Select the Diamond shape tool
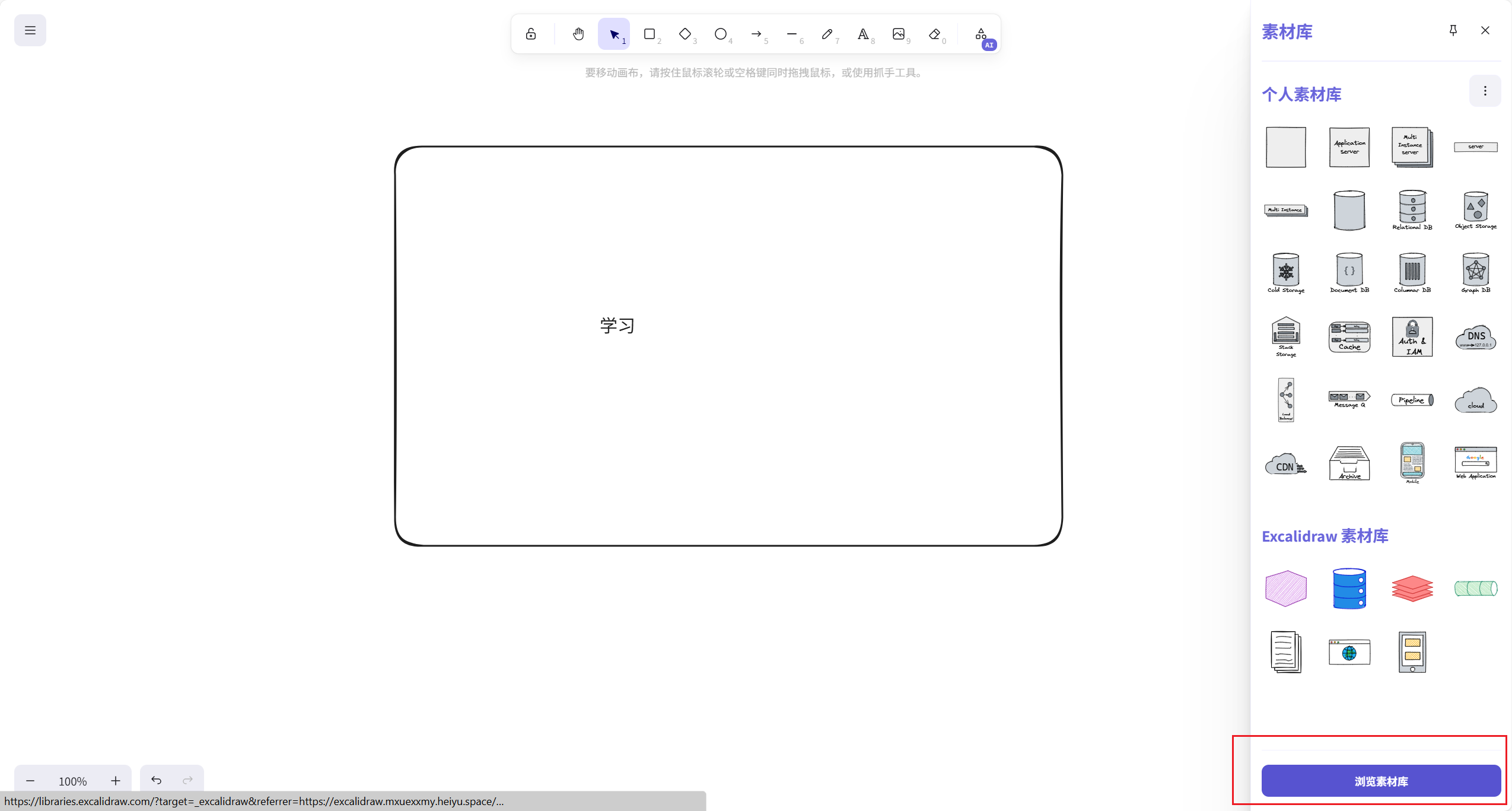This screenshot has width=1512, height=811. click(x=685, y=34)
